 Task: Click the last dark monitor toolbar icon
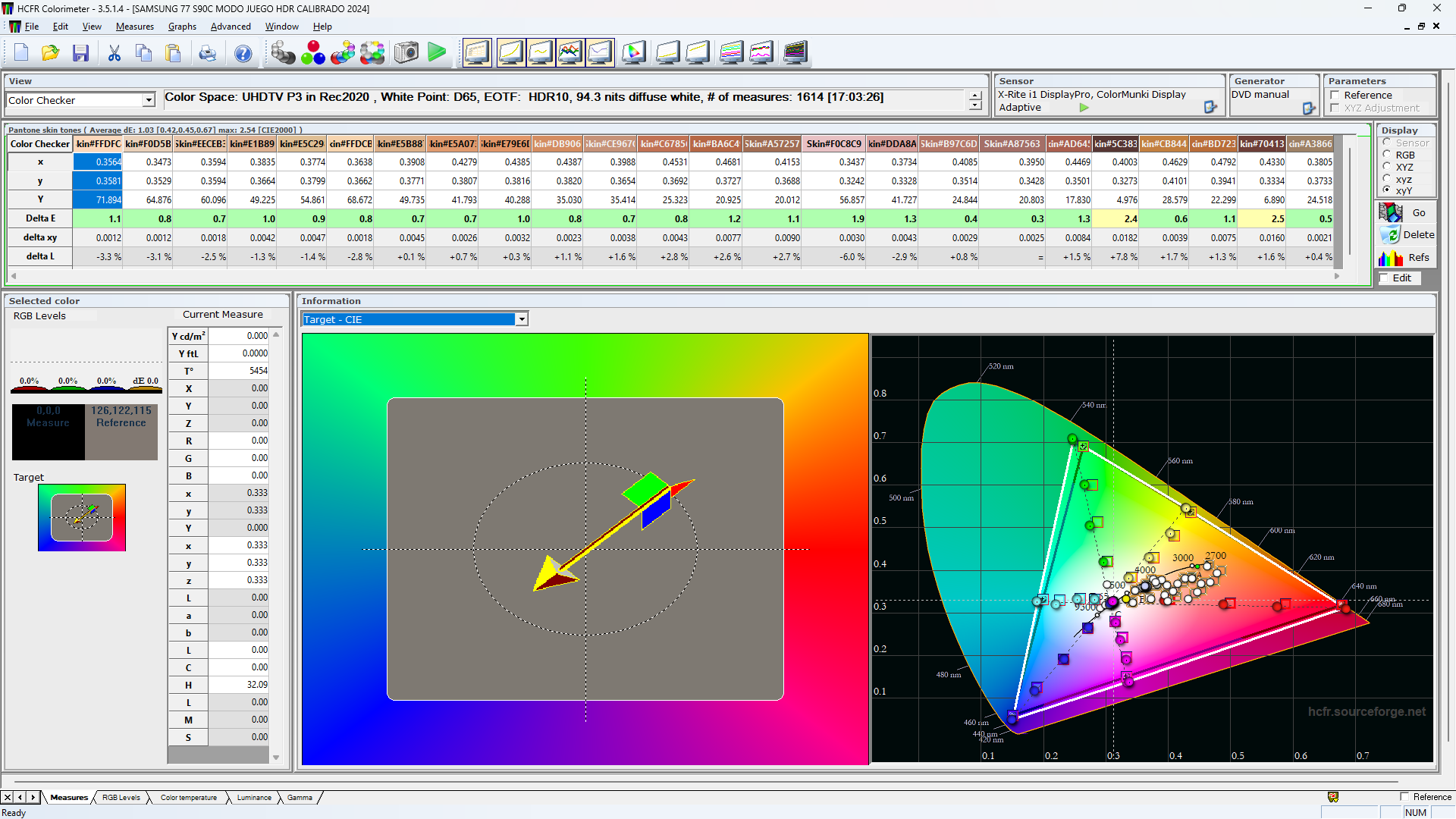(x=795, y=52)
